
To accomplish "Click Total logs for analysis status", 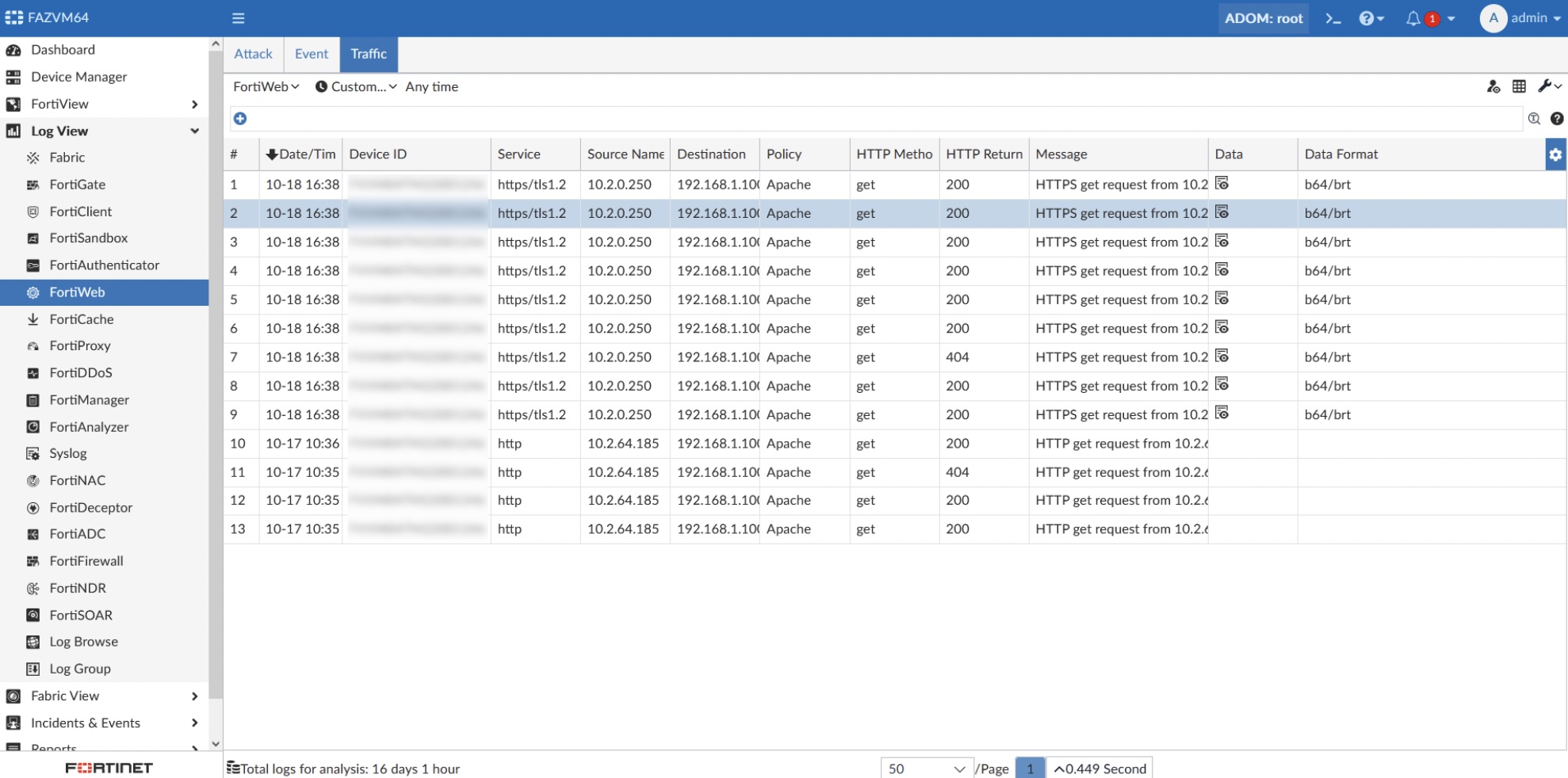I will (343, 768).
